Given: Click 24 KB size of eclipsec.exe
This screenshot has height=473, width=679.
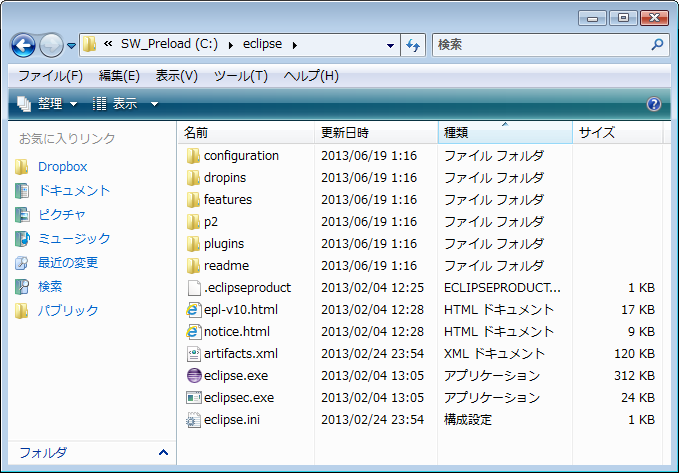Looking at the screenshot, I should (x=638, y=398).
